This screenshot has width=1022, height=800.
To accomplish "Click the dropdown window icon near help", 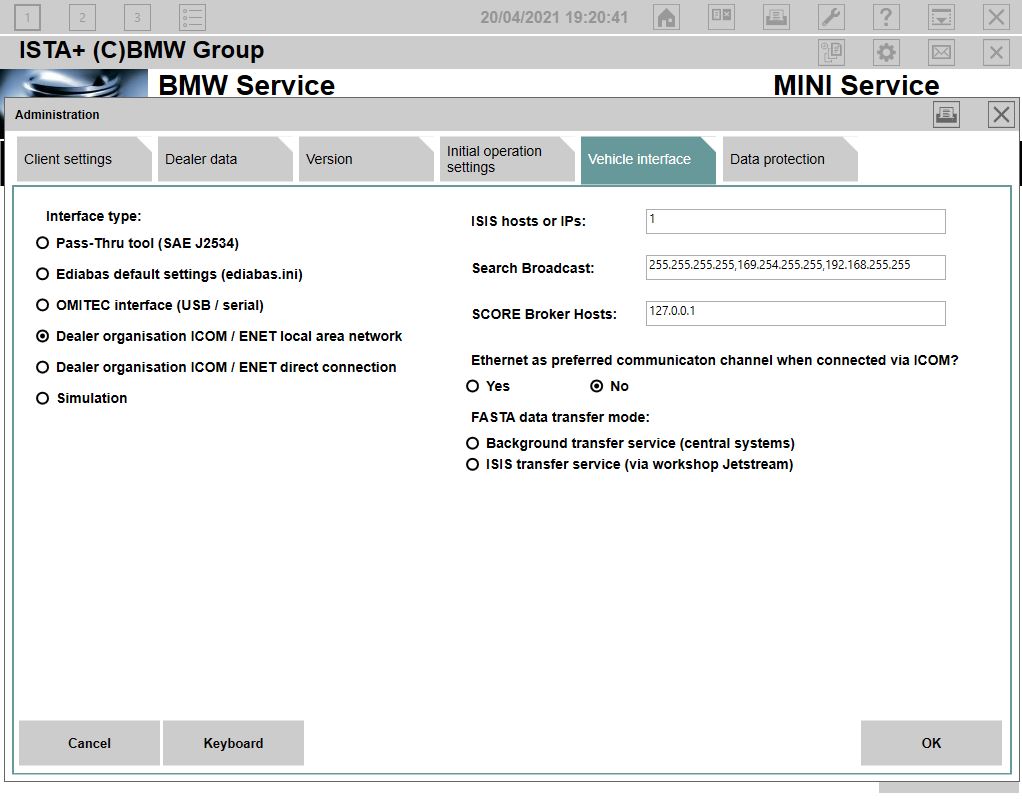I will [x=941, y=17].
